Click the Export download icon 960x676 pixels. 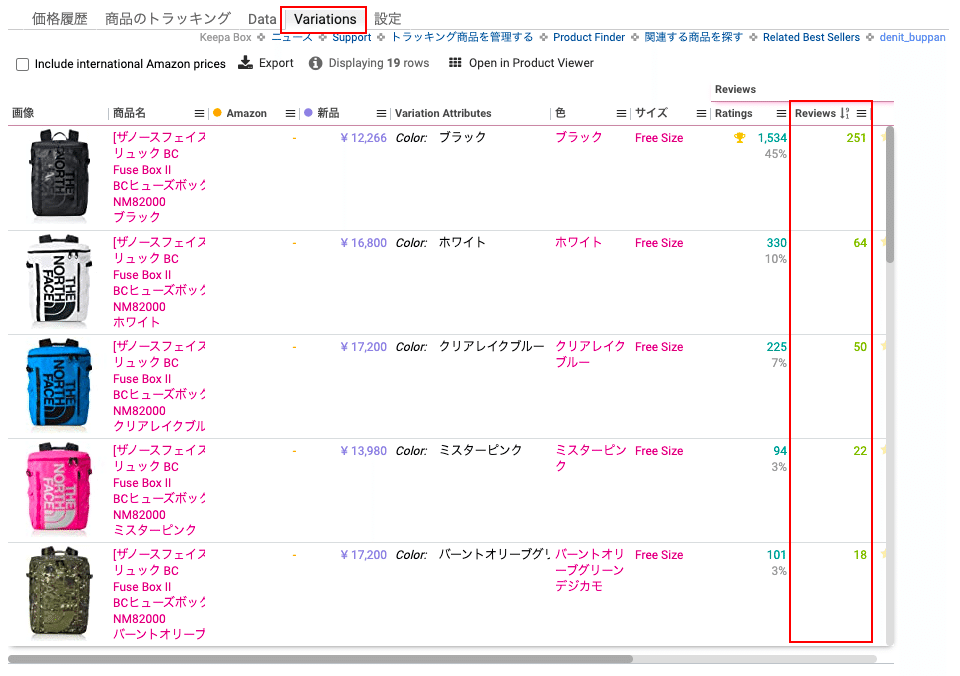(x=246, y=63)
